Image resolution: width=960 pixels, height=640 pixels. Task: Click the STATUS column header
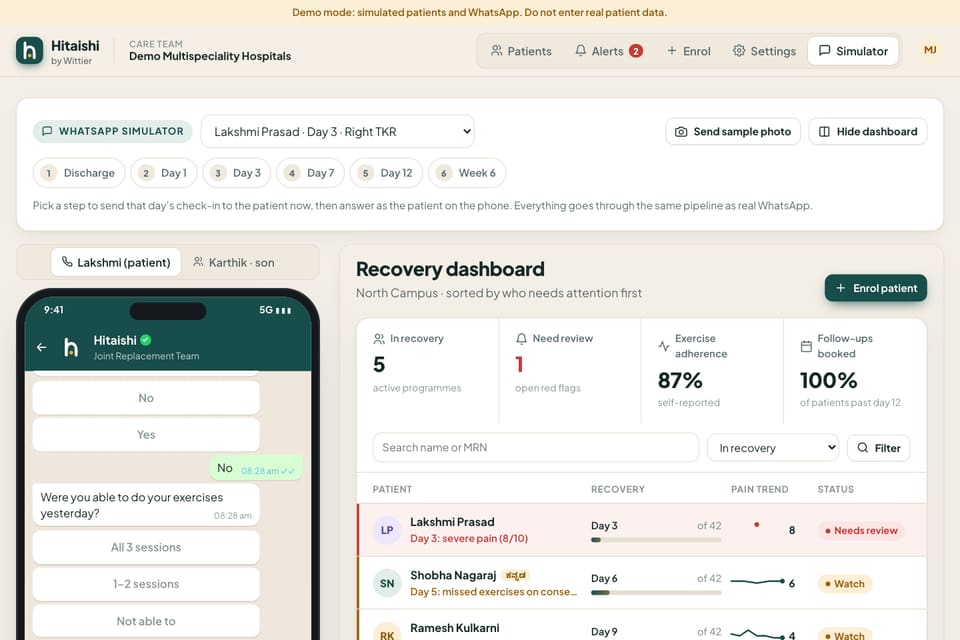tap(836, 489)
